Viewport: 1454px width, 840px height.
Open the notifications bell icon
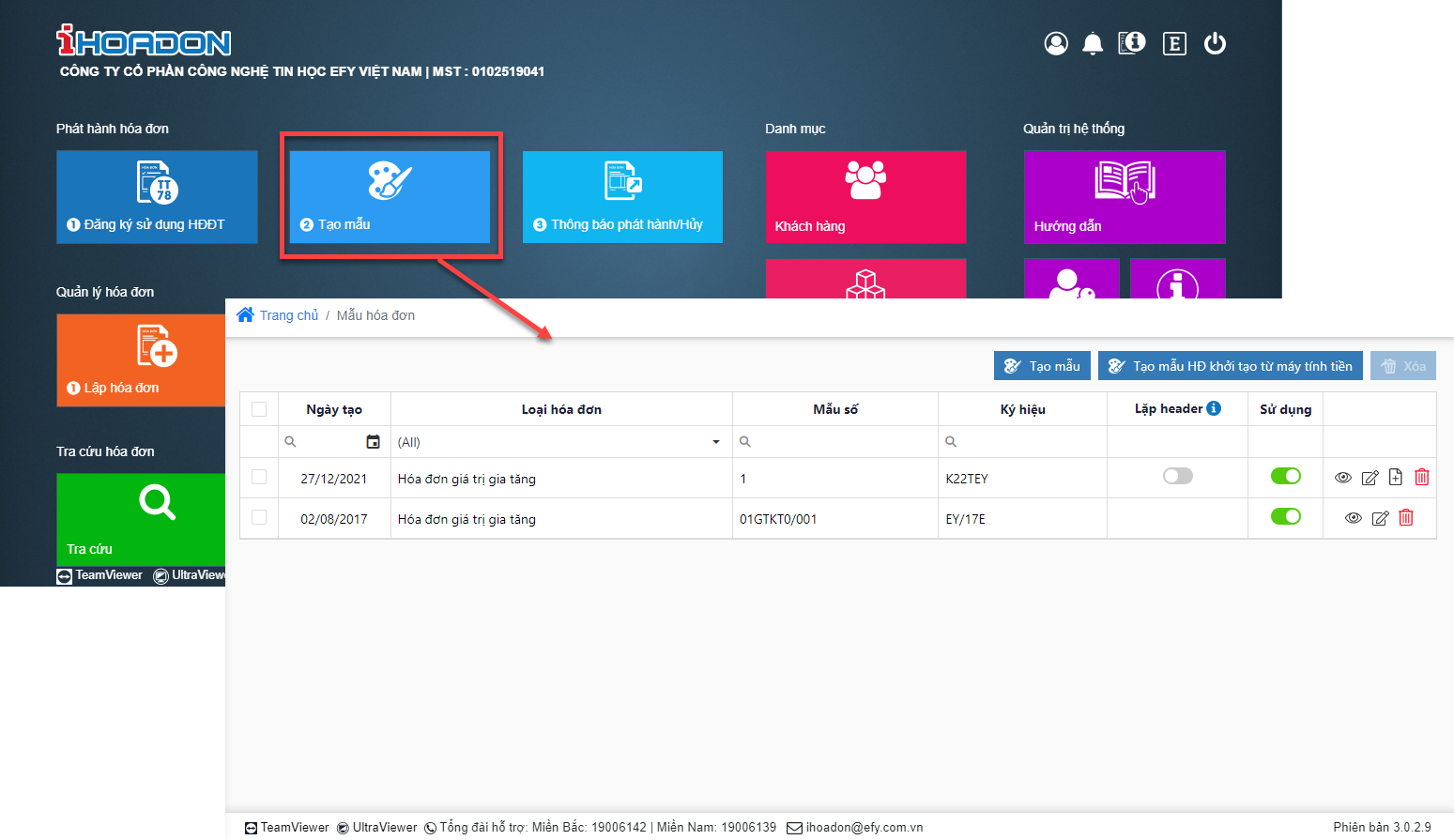click(x=1093, y=43)
